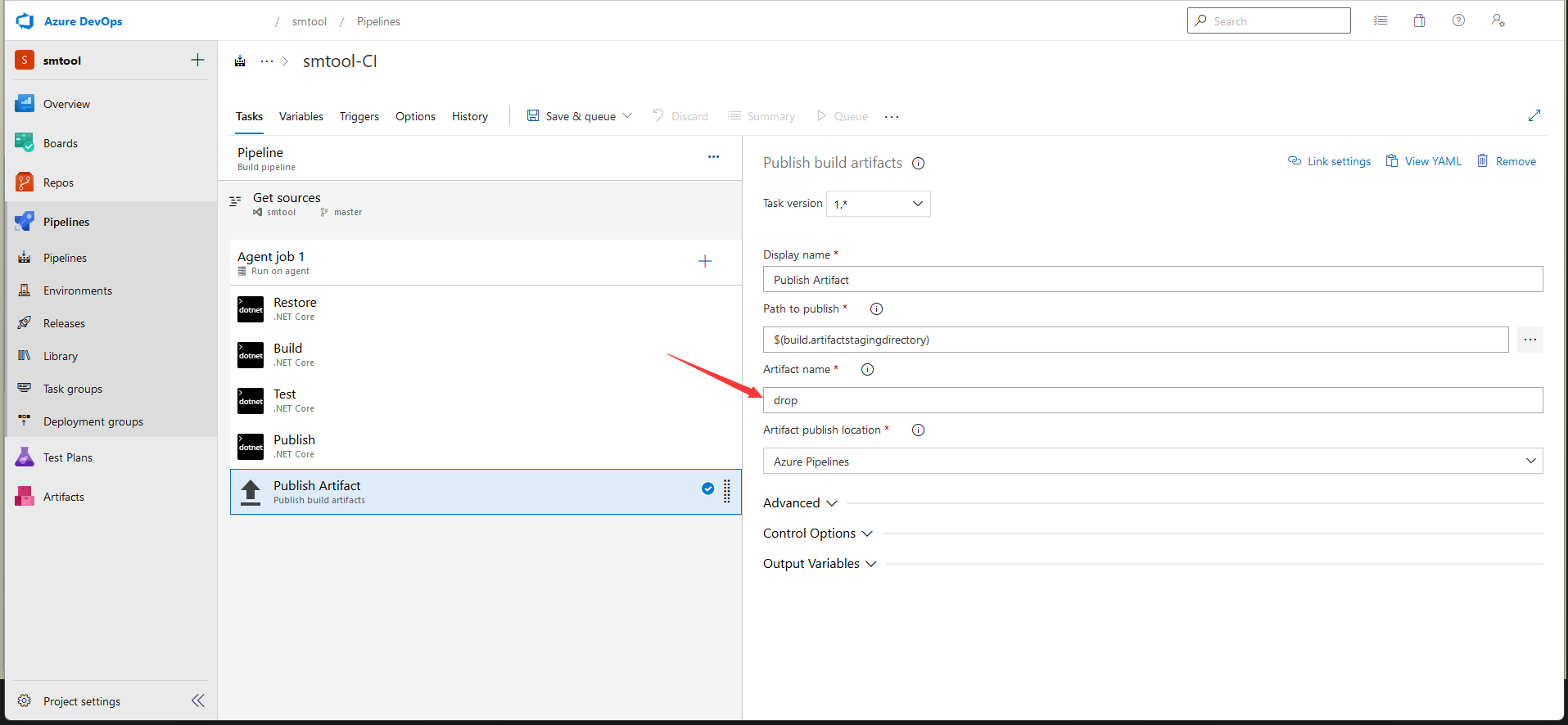
Task: Click the Path to publish info icon
Action: [x=876, y=309]
